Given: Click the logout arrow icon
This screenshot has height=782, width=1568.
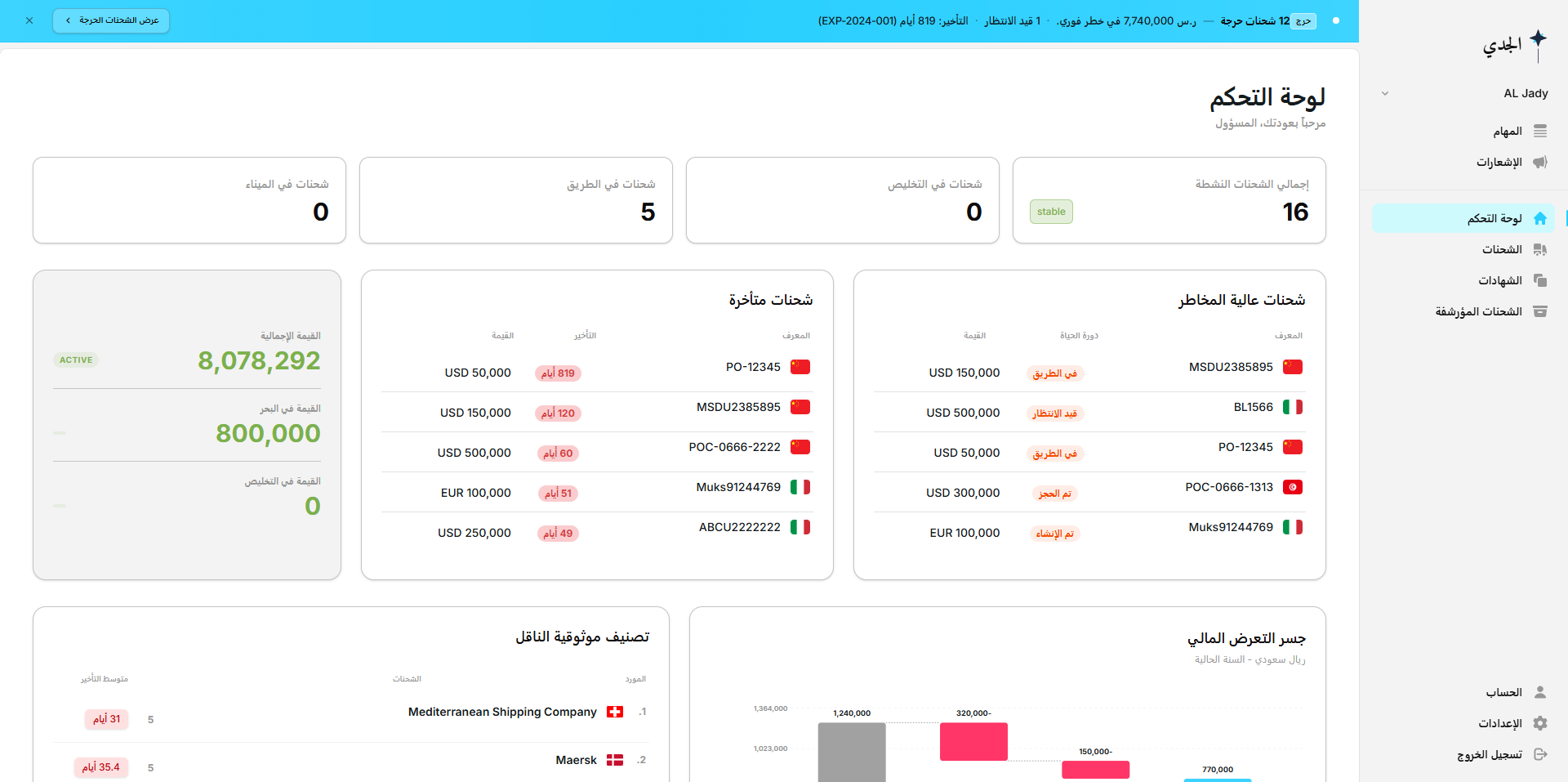Looking at the screenshot, I should pos(1540,754).
